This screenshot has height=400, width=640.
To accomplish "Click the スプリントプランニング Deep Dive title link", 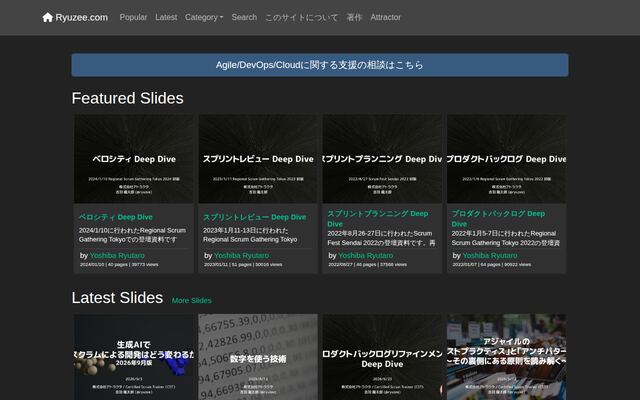I will (378, 219).
